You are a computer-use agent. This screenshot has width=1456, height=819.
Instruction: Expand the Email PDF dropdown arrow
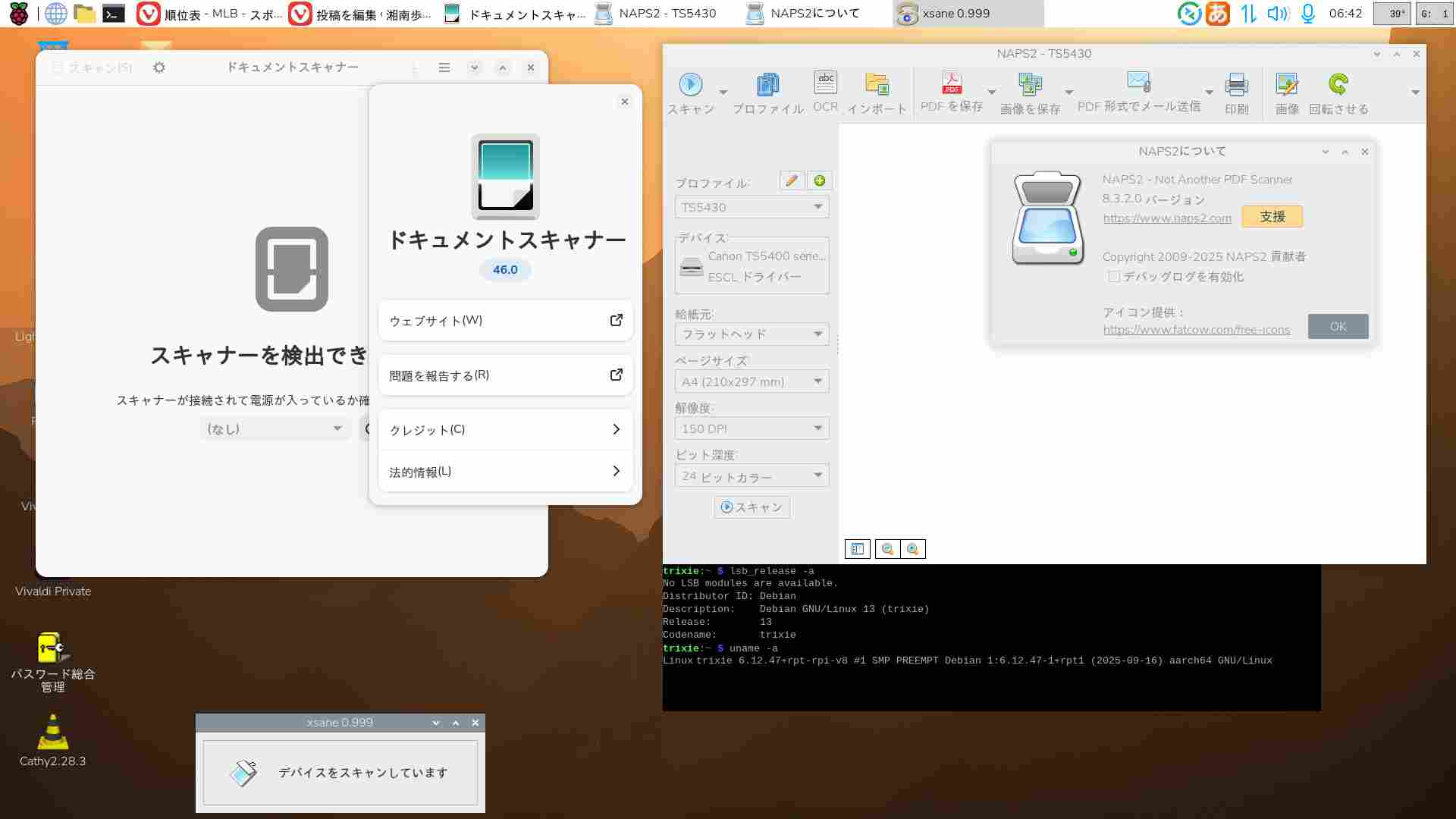pyautogui.click(x=1209, y=93)
